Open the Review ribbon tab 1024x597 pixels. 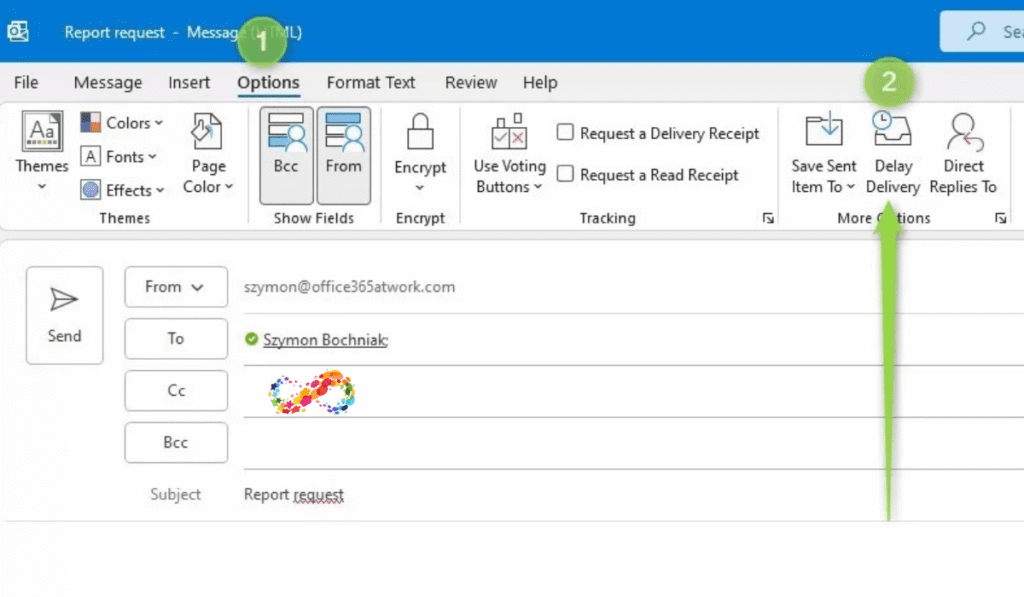tap(470, 83)
